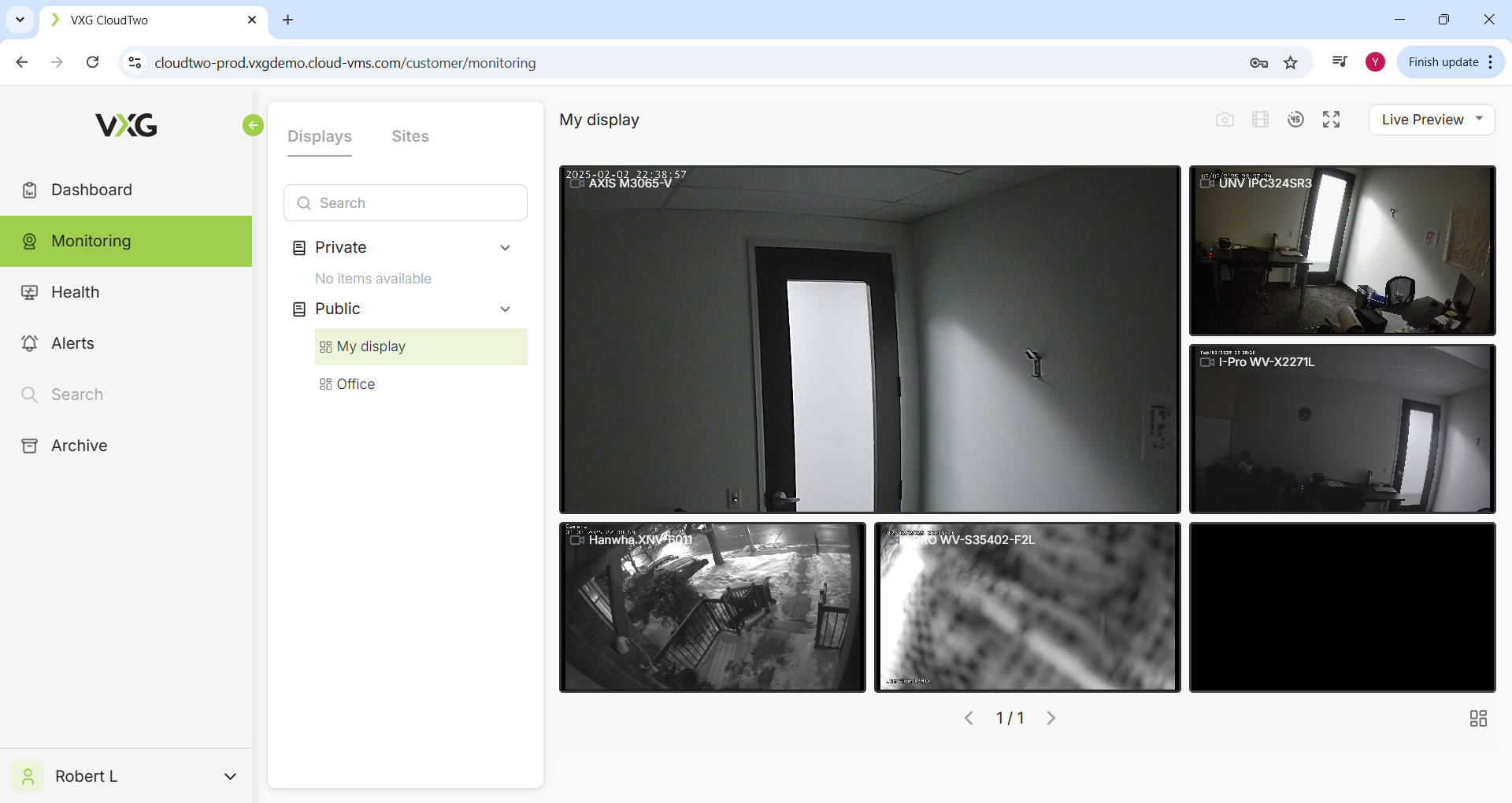Select the Displays tab

(320, 136)
